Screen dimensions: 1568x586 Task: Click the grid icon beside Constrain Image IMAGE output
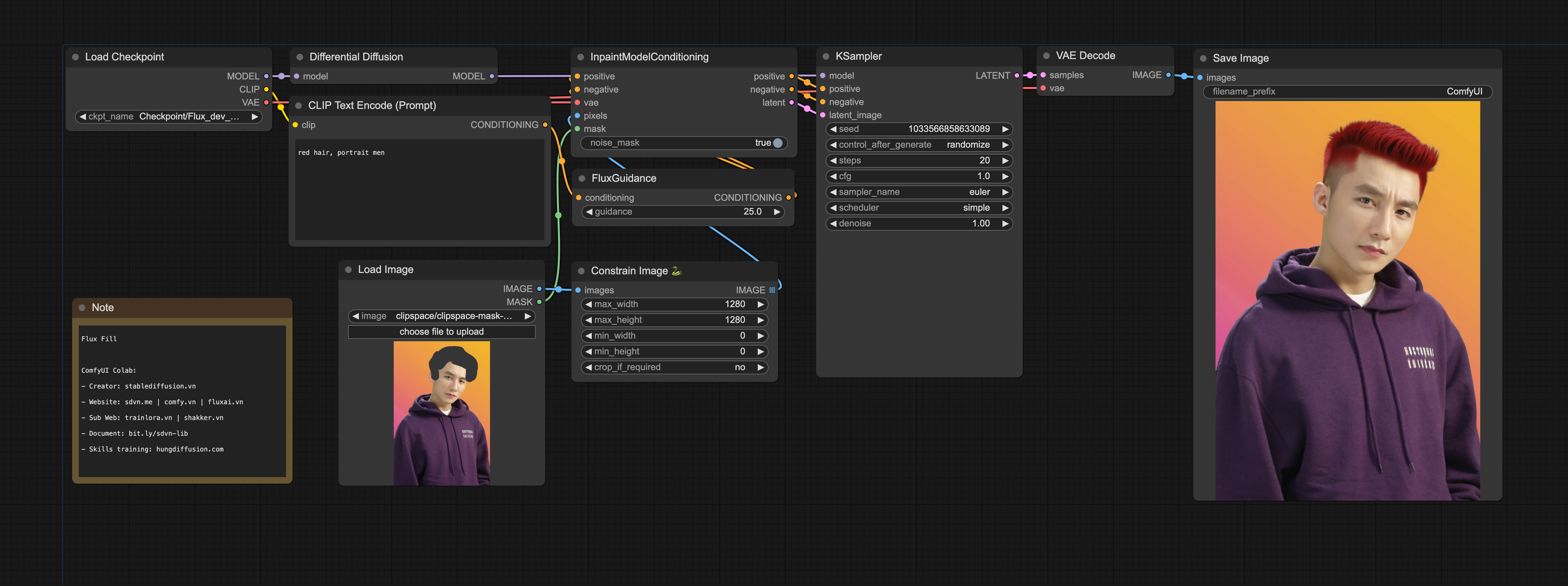pos(772,290)
